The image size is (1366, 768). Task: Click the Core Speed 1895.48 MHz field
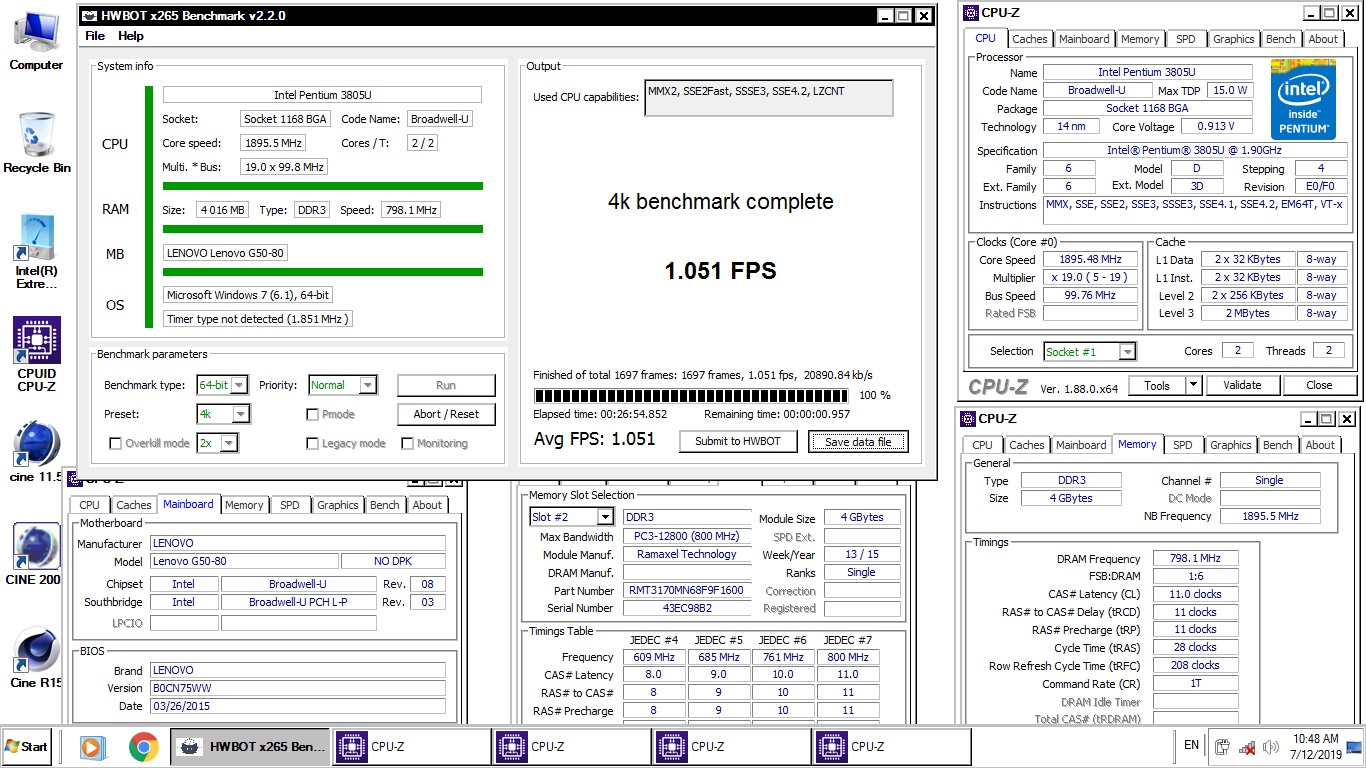[1090, 259]
